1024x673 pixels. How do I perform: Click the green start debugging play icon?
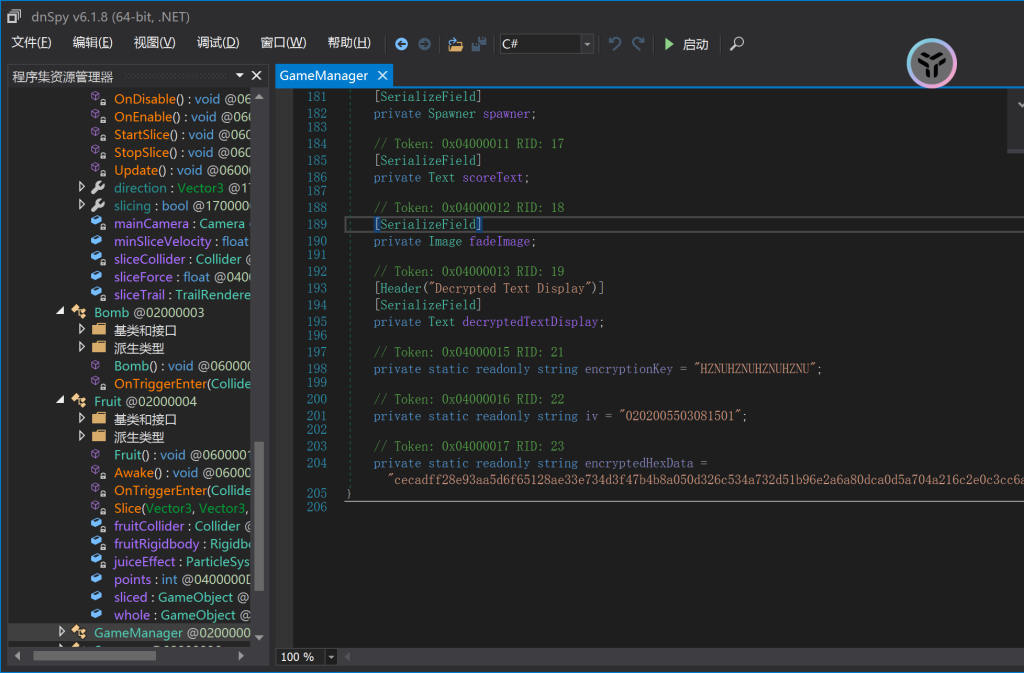click(x=669, y=44)
